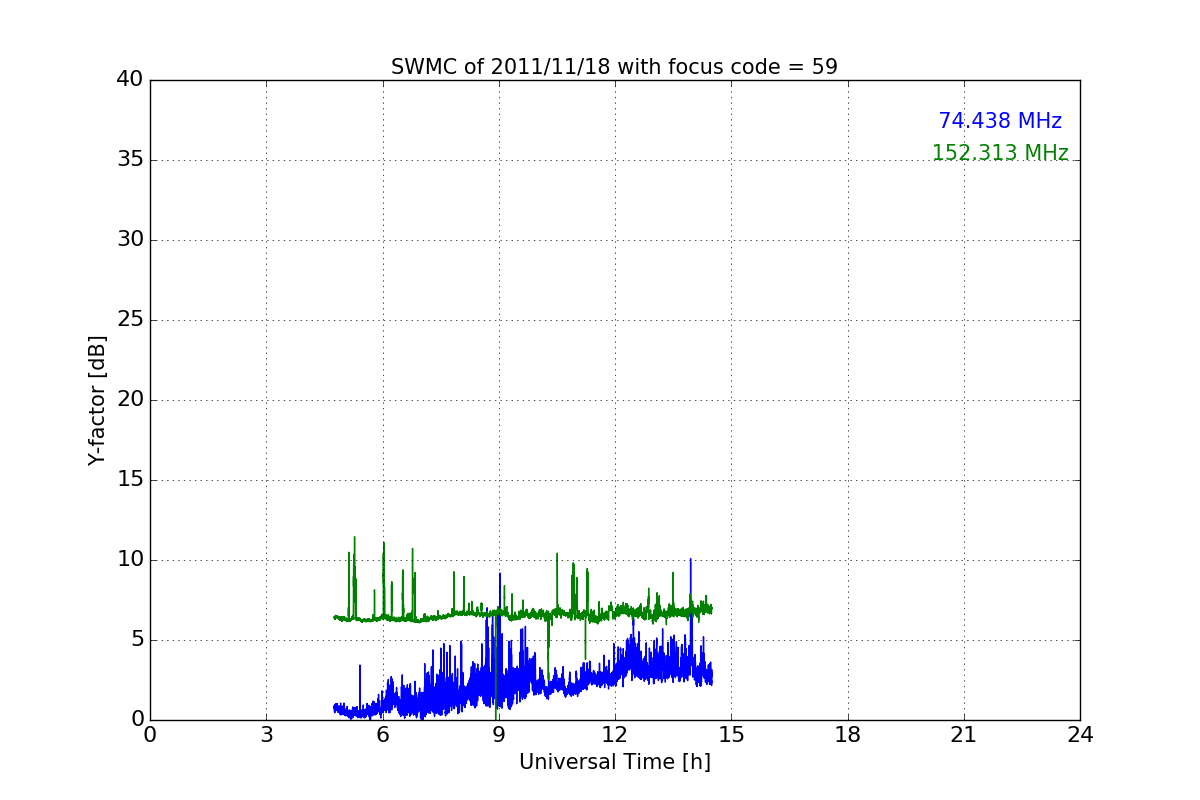Click the y-axis tick label '10'
This screenshot has width=1200, height=800.
pos(130,560)
